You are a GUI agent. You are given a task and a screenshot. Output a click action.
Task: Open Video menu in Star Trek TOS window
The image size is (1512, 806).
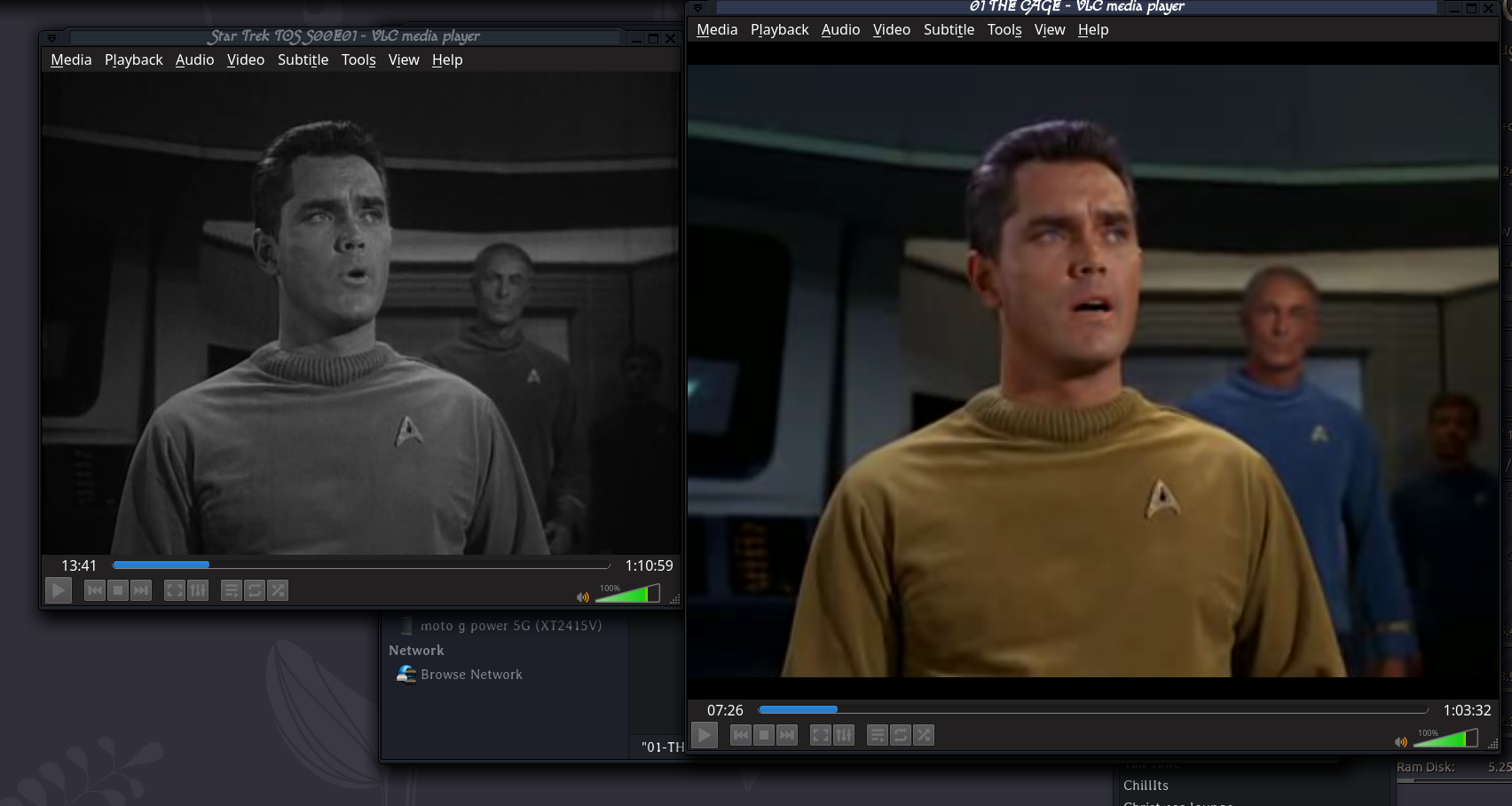tap(246, 59)
